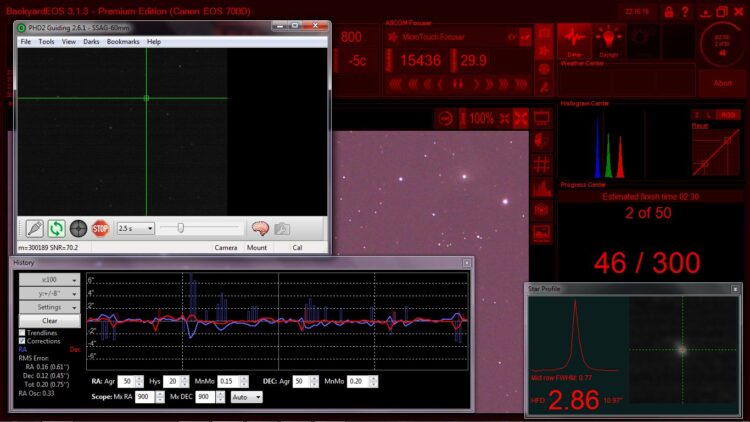Close the Star Profile panel
Viewport: 750px width, 422px height.
pos(735,289)
